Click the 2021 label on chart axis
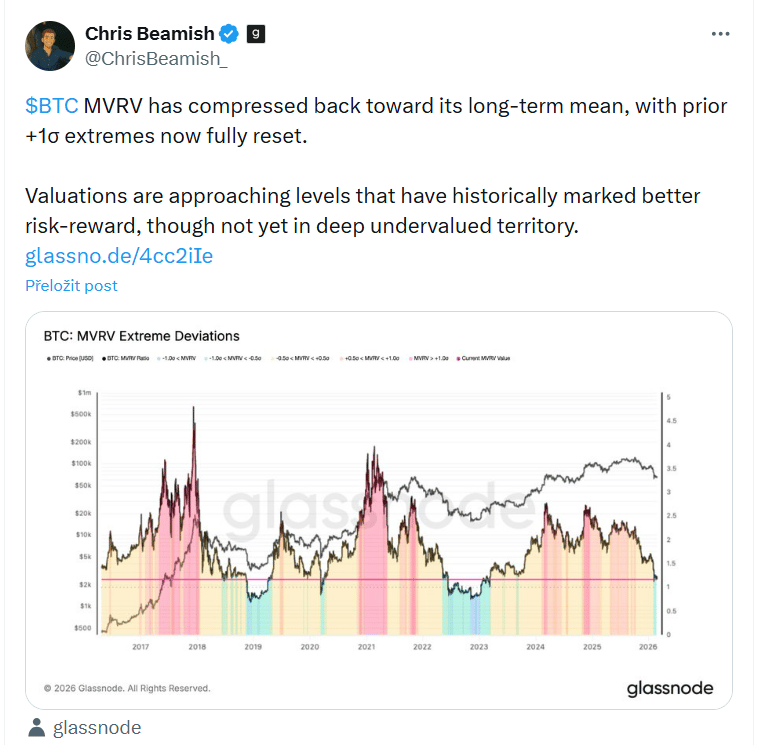The height and width of the screenshot is (745, 759). point(367,647)
